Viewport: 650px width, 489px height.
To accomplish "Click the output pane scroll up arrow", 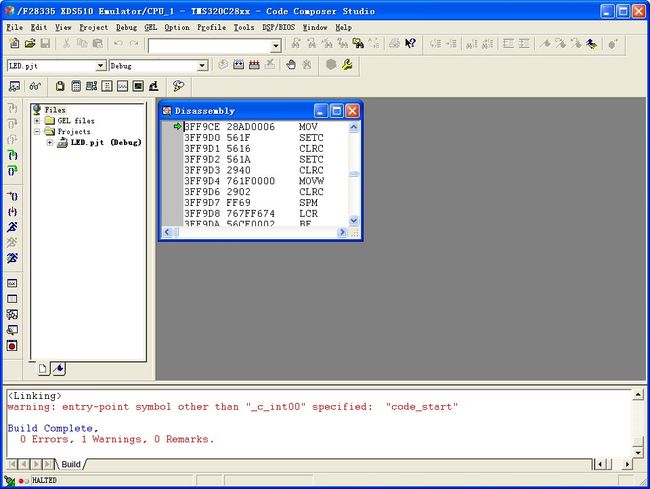I will click(x=638, y=395).
